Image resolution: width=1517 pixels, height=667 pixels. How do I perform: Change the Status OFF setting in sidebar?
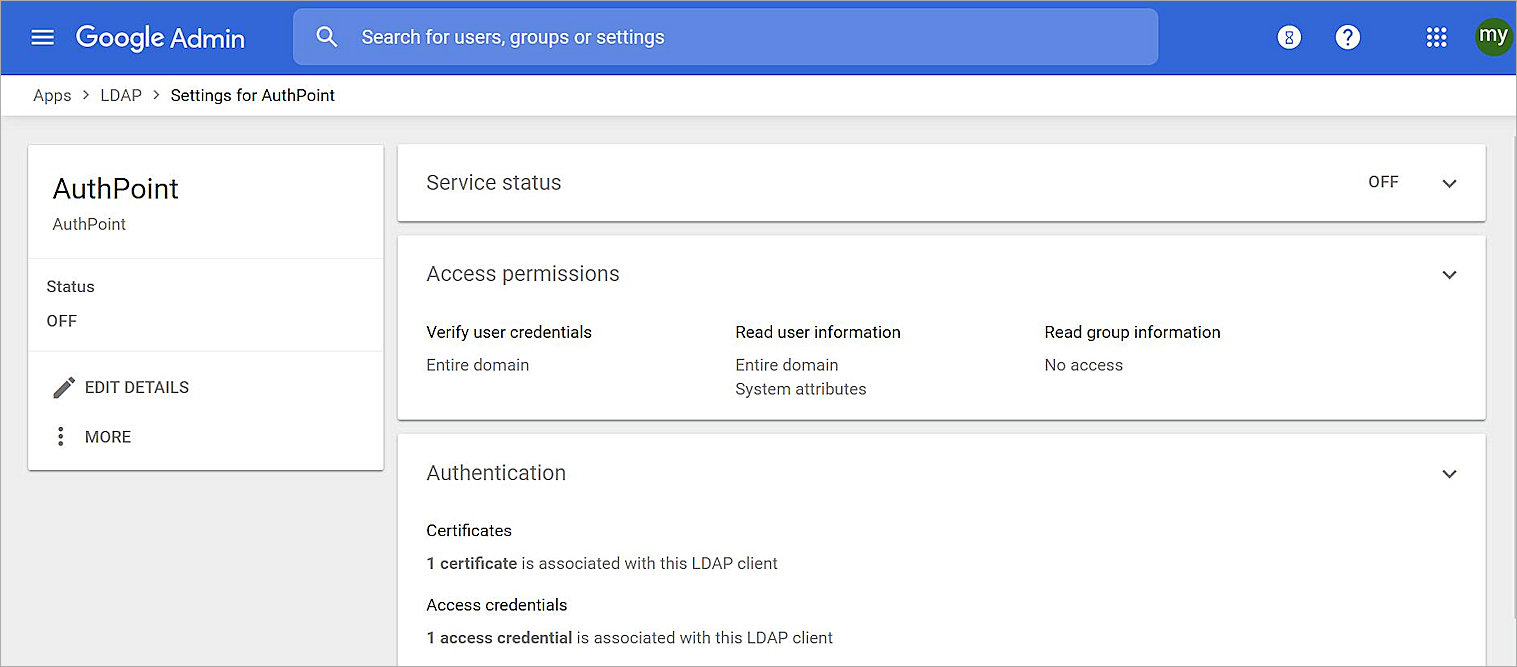pyautogui.click(x=62, y=321)
